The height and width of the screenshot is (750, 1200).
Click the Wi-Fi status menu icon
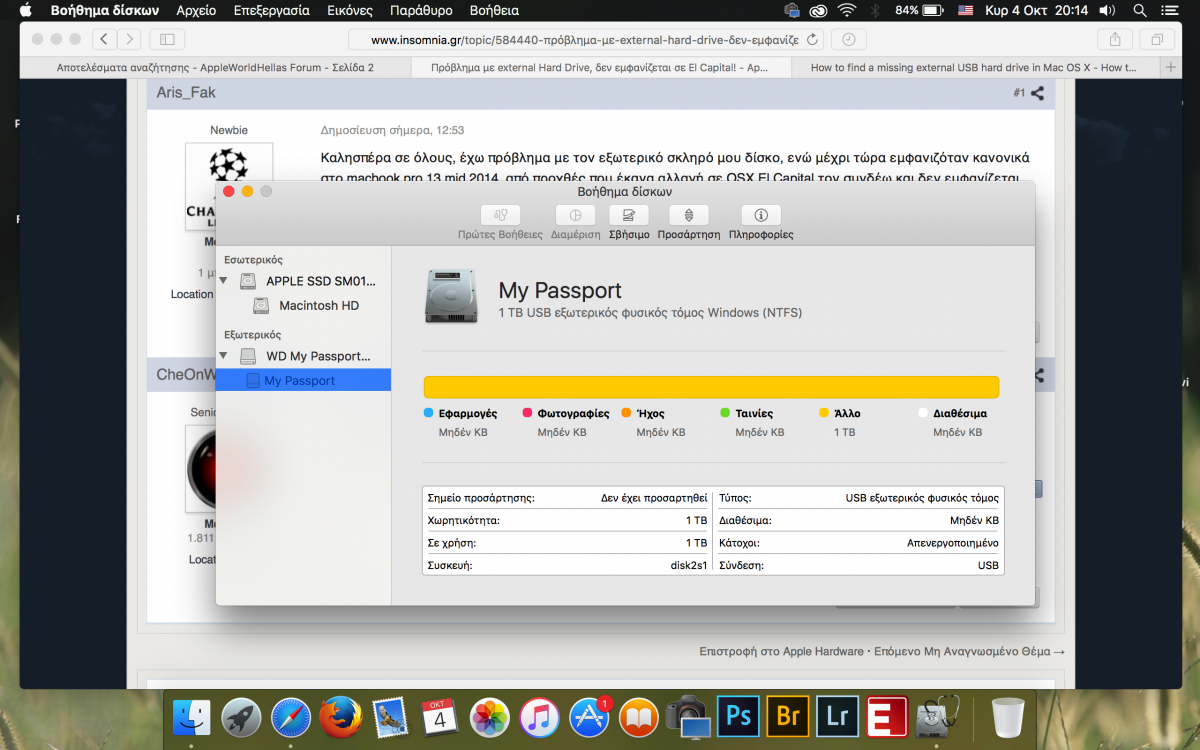847,10
